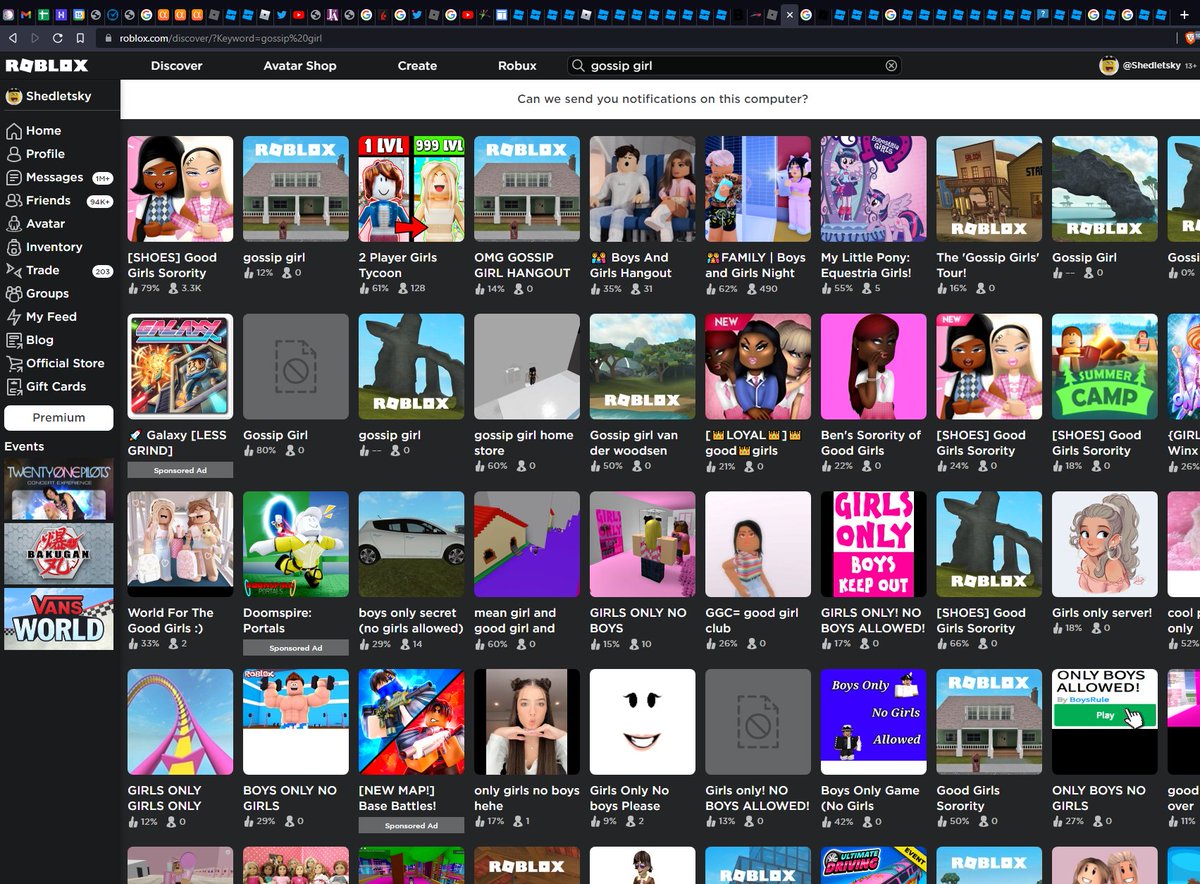
Task: Open the Galaxy [LESS GRIND] sponsored game
Action: click(180, 367)
